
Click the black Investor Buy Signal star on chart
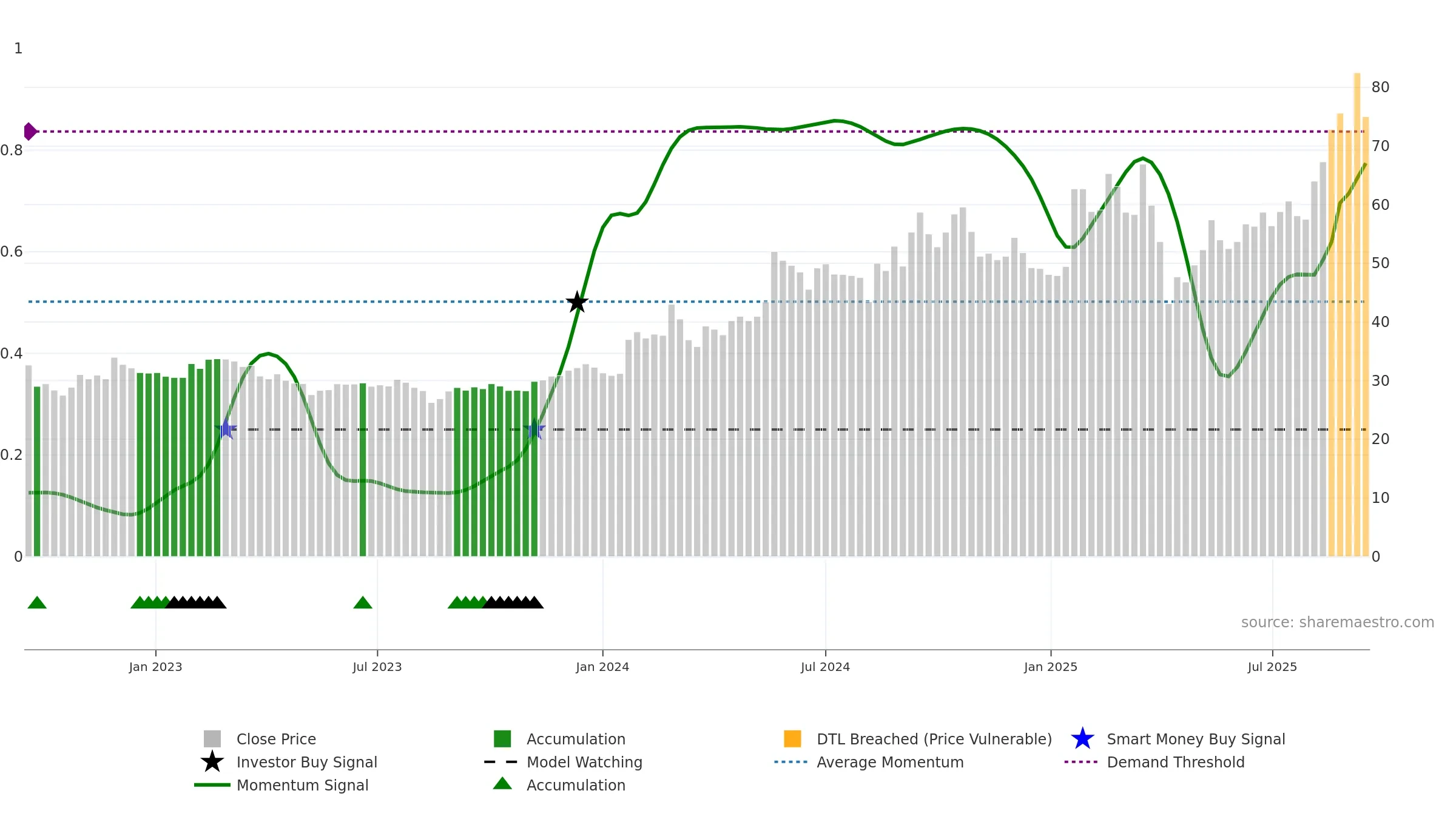point(577,302)
